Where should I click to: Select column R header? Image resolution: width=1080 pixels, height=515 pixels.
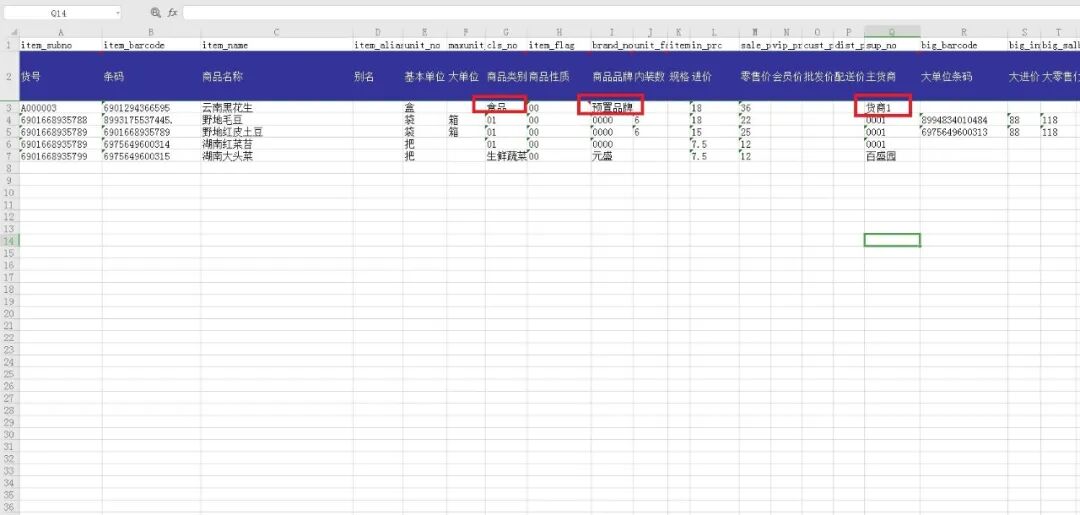click(x=963, y=33)
